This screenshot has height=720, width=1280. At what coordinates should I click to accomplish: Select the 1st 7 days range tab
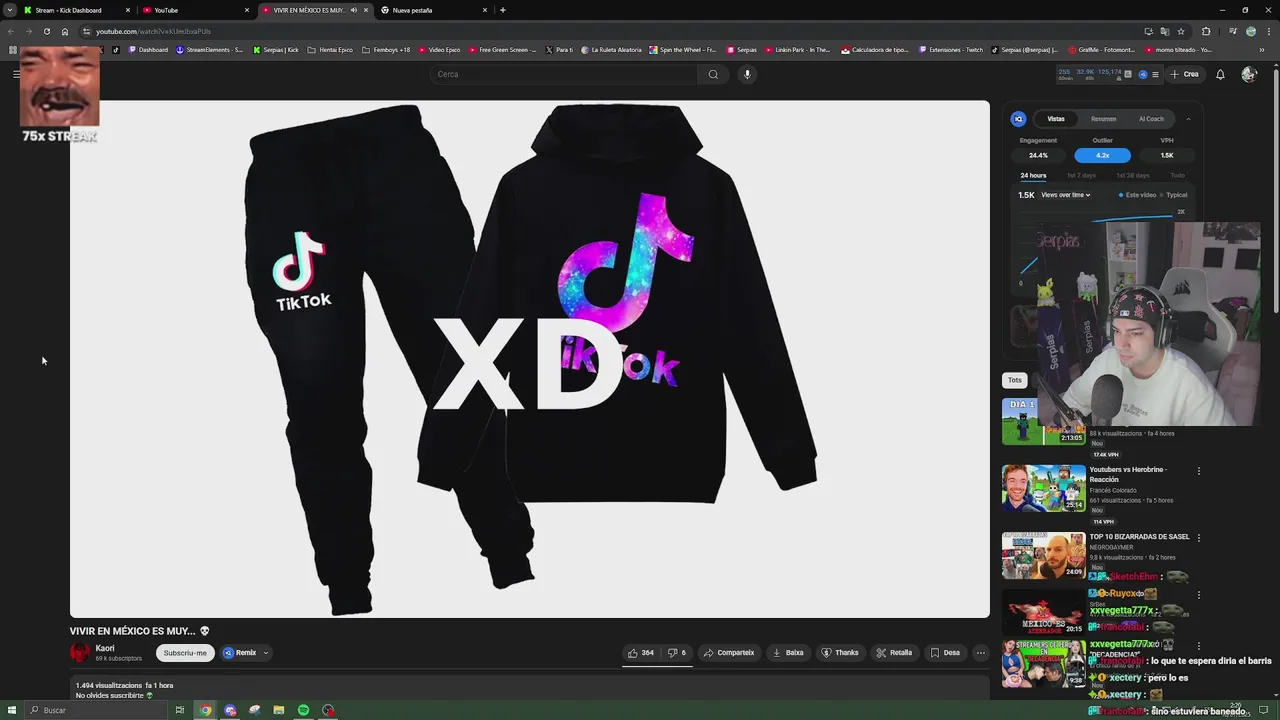(1081, 175)
